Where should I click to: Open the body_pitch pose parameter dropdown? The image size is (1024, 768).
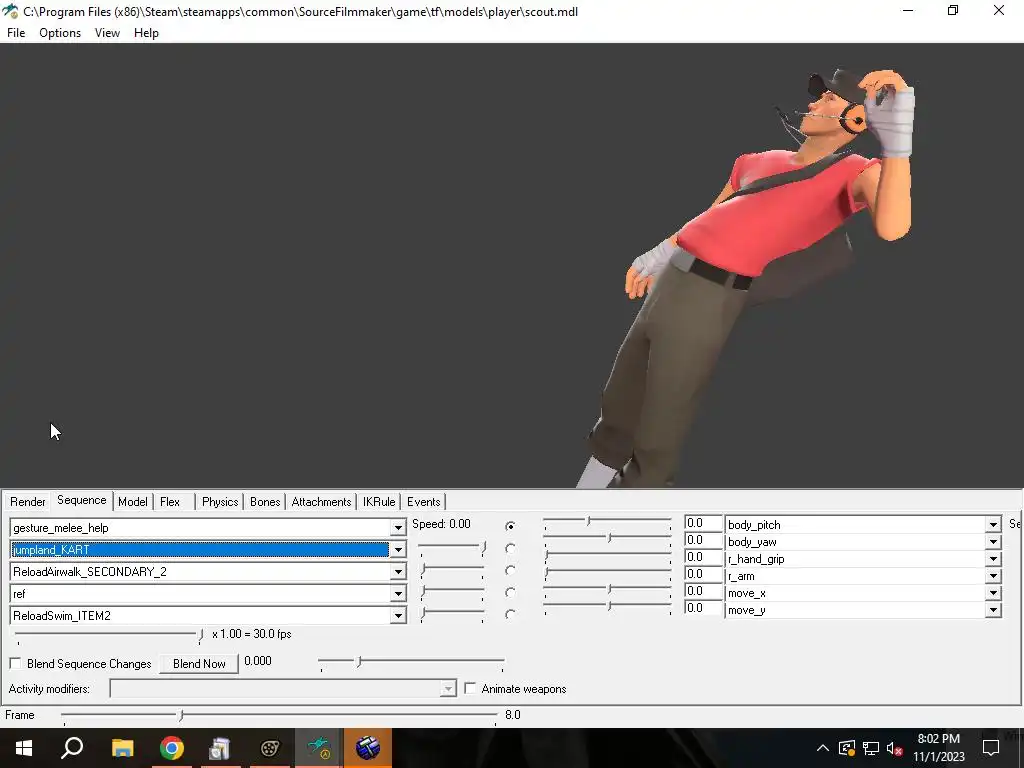pos(993,524)
